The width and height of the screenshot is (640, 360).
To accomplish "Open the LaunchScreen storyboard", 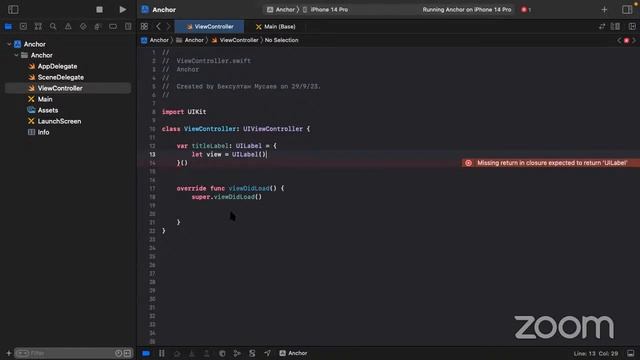I will coord(59,121).
